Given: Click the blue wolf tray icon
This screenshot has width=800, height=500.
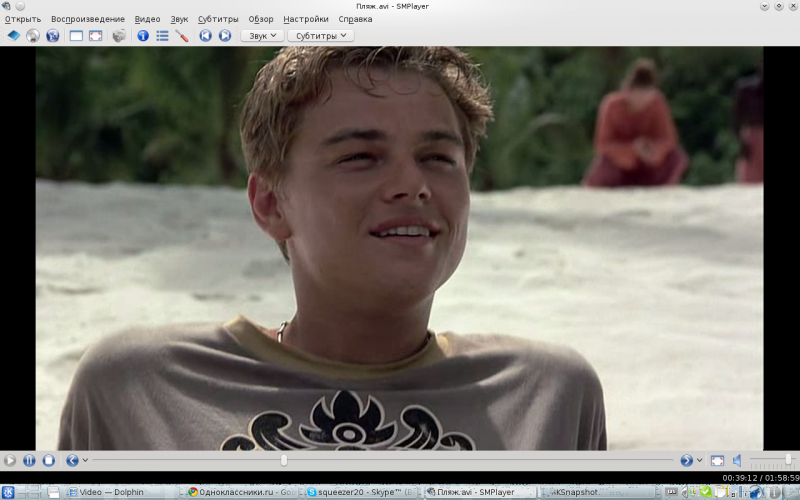Looking at the screenshot, I should (x=757, y=492).
